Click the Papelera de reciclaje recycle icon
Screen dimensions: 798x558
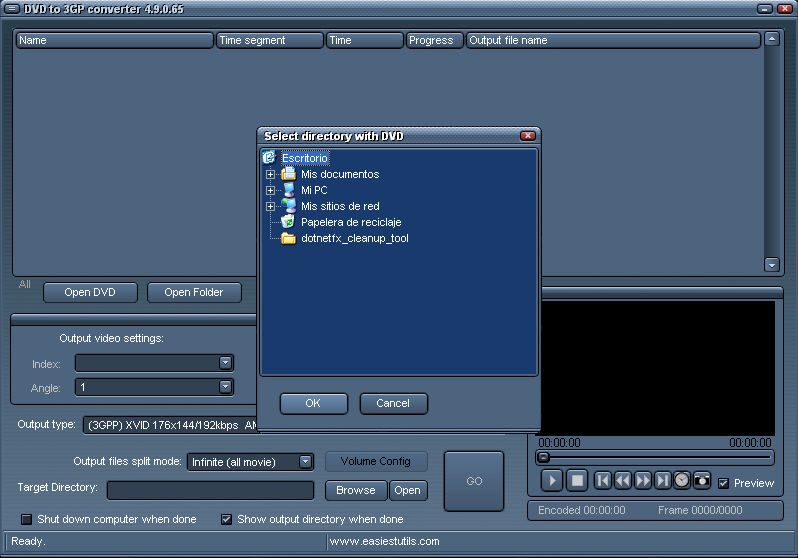(289, 222)
